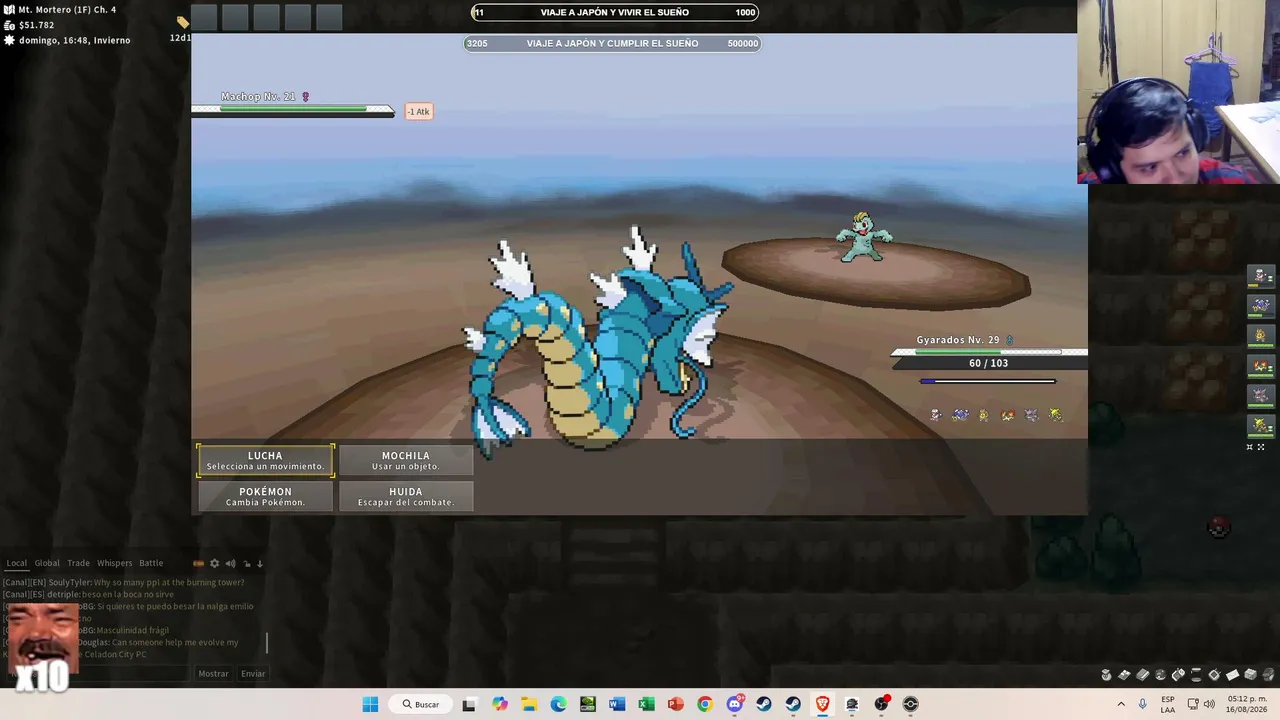Screen dimensions: 1280x720
Task: Click the Mostrar chat button
Action: click(x=213, y=674)
